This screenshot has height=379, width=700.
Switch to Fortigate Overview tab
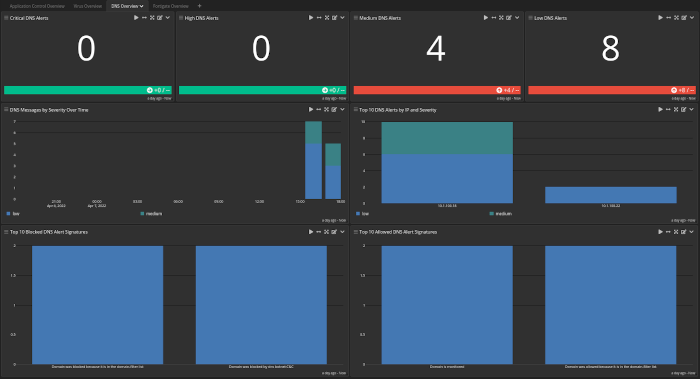(x=171, y=6)
